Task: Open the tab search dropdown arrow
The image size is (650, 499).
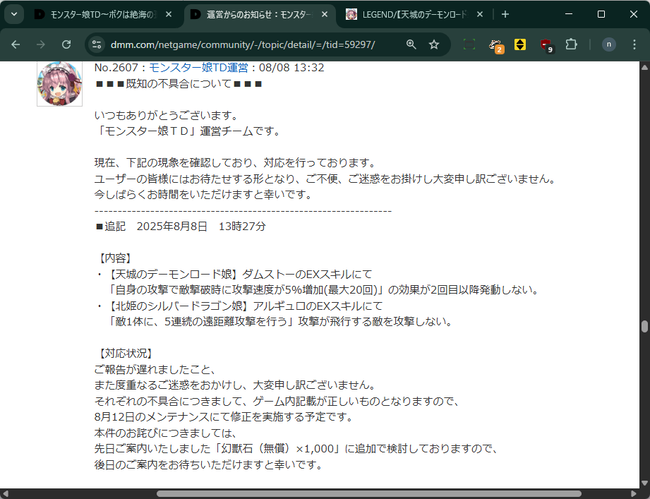Action: pyautogui.click(x=14, y=14)
